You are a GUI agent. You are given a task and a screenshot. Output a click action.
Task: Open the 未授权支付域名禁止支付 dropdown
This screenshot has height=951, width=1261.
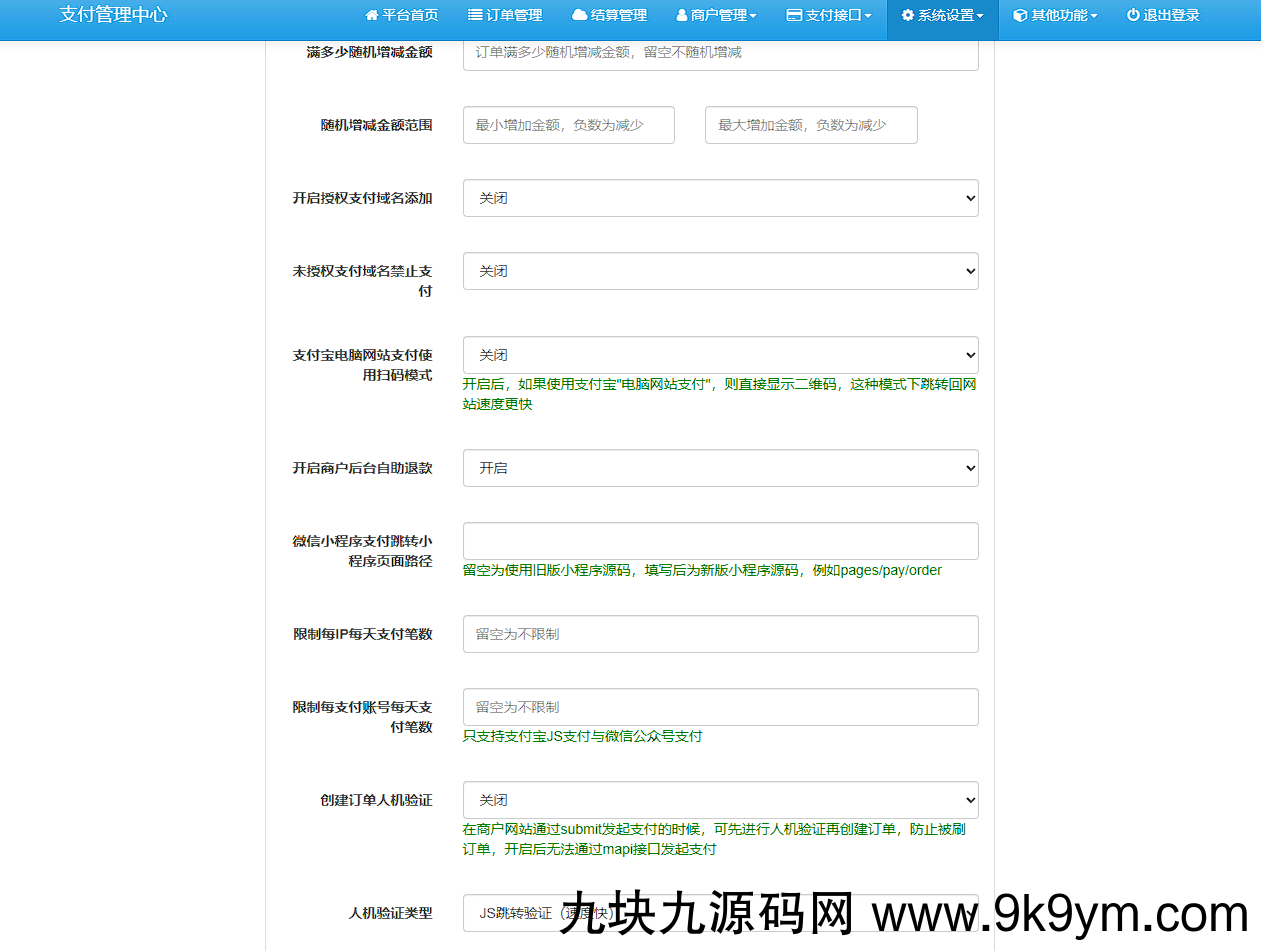pos(720,271)
